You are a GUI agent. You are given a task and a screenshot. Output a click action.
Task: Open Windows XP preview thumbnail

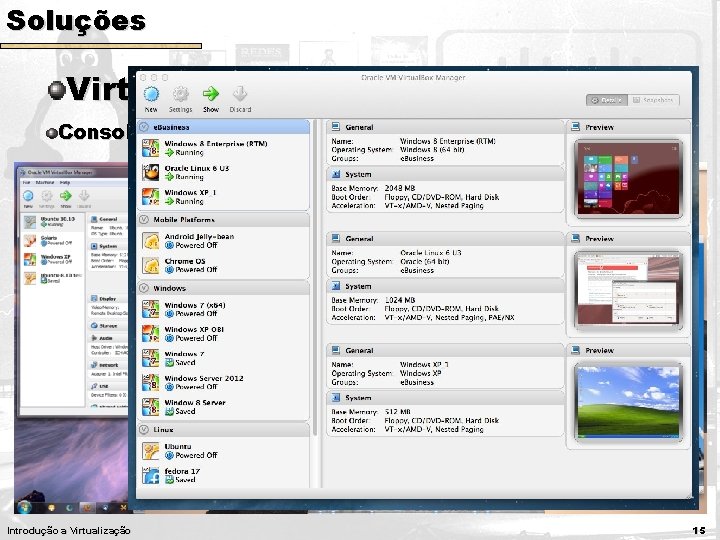click(x=628, y=402)
